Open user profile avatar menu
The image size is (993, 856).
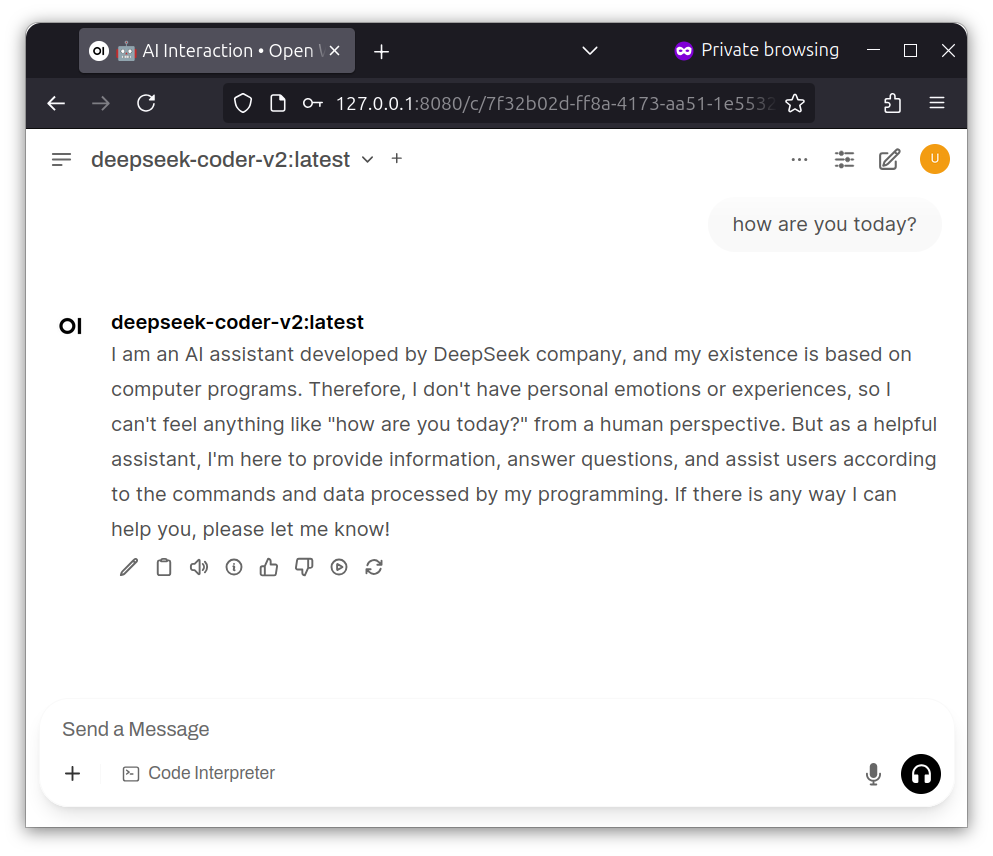(935, 159)
